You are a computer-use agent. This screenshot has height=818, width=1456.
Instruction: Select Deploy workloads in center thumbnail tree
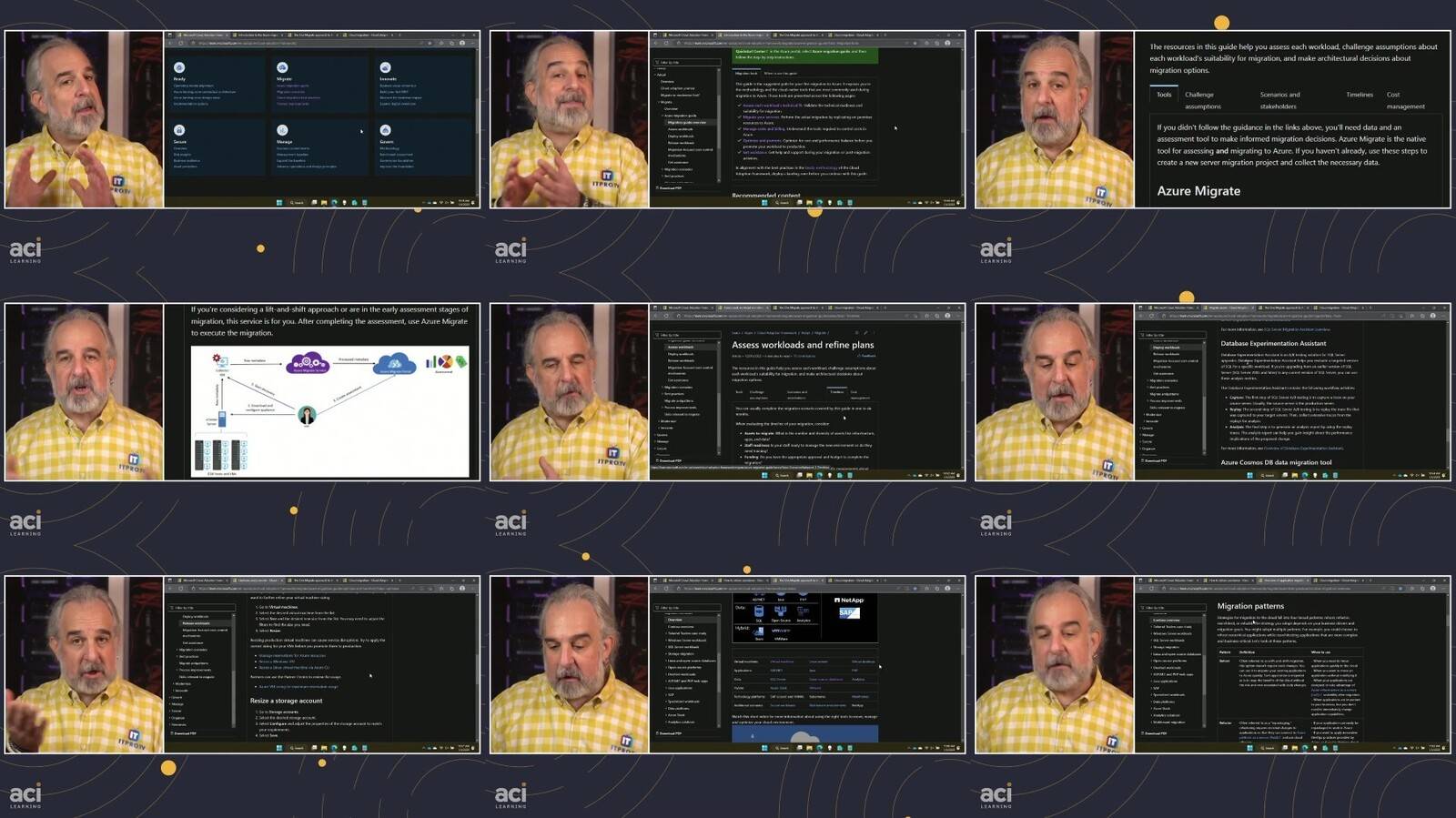coord(681,354)
